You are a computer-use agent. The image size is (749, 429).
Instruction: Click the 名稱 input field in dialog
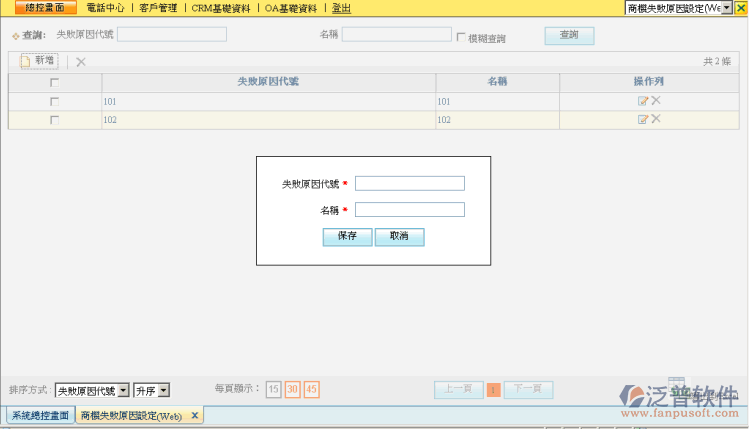coord(409,210)
